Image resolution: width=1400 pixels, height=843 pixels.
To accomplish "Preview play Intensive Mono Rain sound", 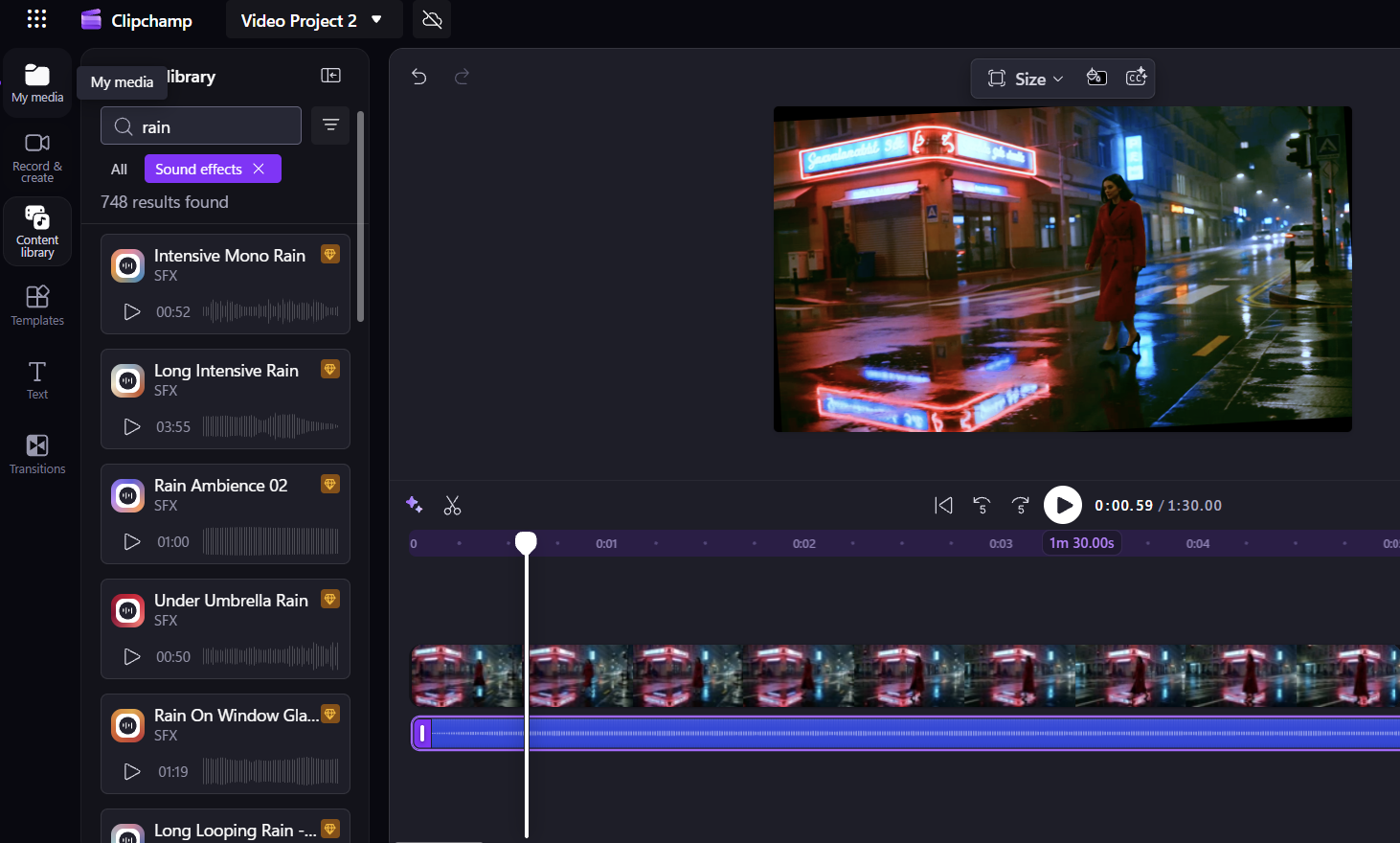I will point(132,311).
